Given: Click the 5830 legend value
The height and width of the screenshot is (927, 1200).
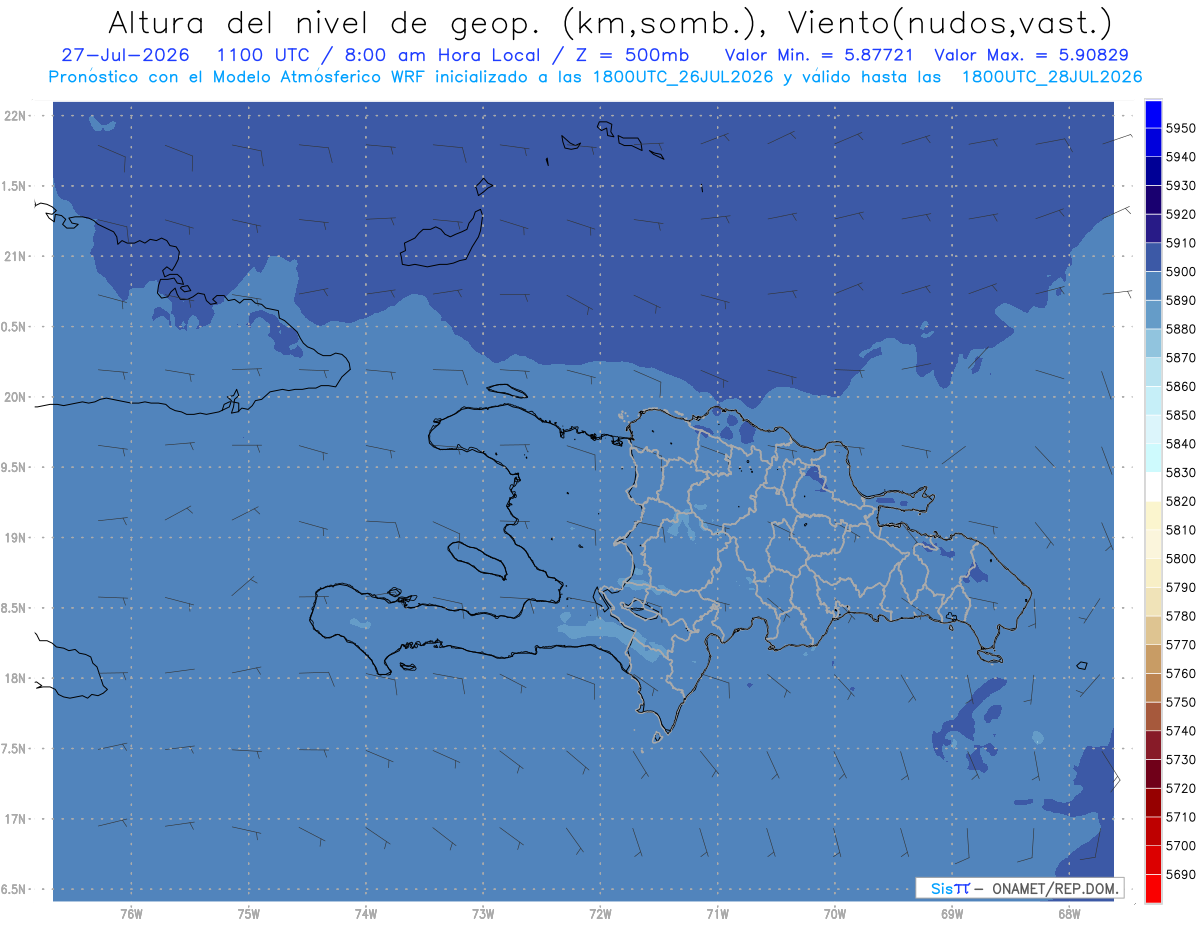Looking at the screenshot, I should point(1180,473).
